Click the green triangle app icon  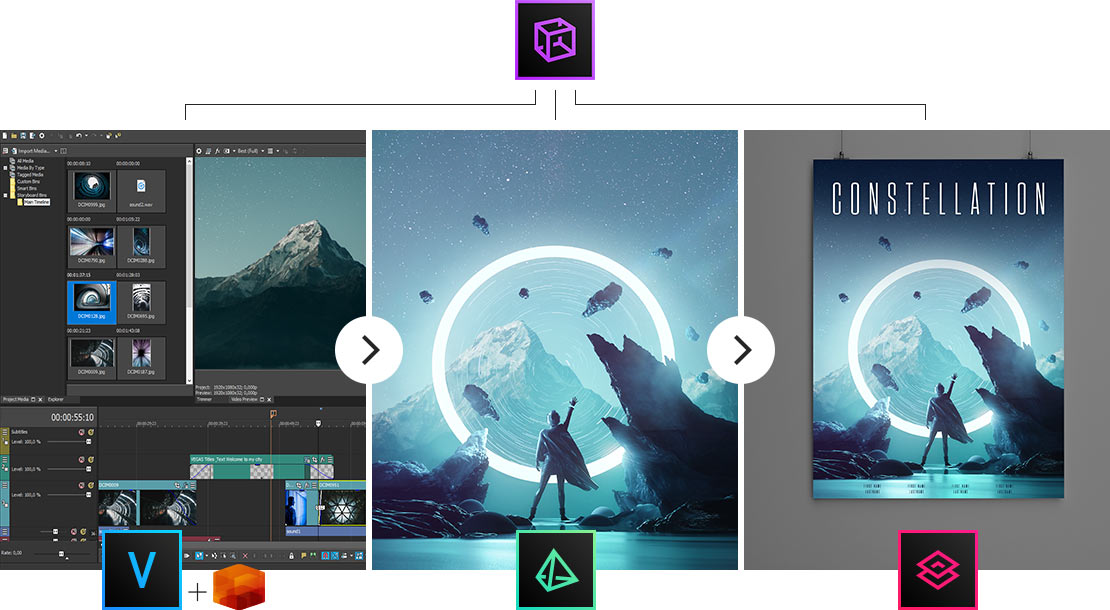pos(555,570)
